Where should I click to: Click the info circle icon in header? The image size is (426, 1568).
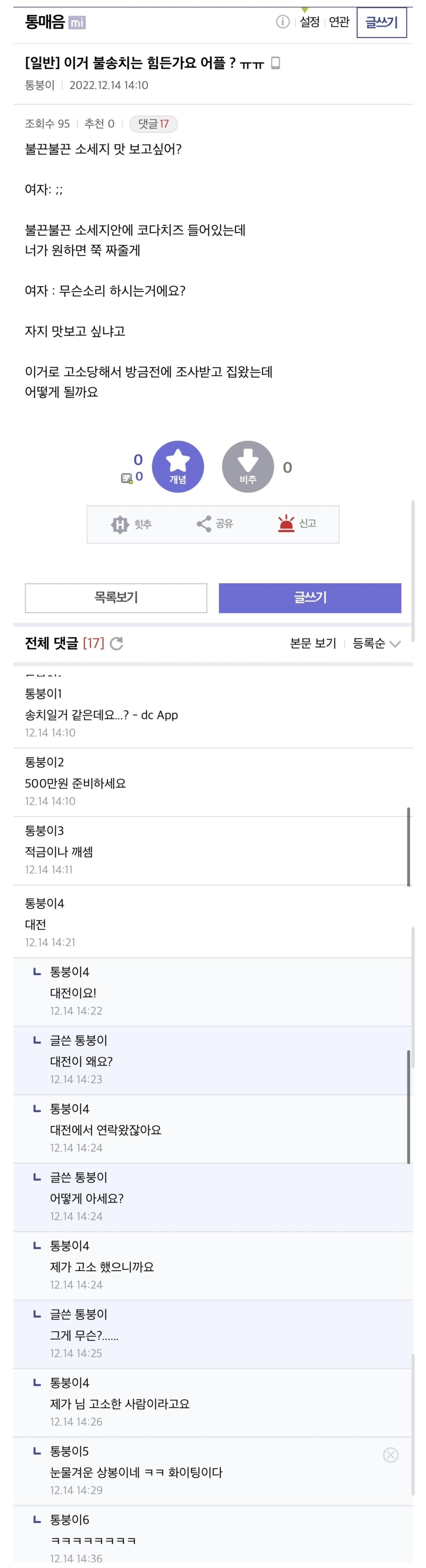tap(283, 22)
